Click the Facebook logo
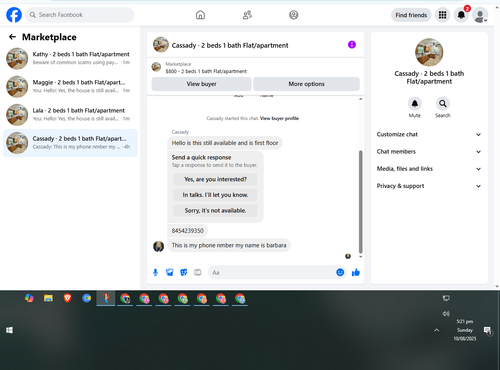This screenshot has height=370, width=500. pos(14,15)
